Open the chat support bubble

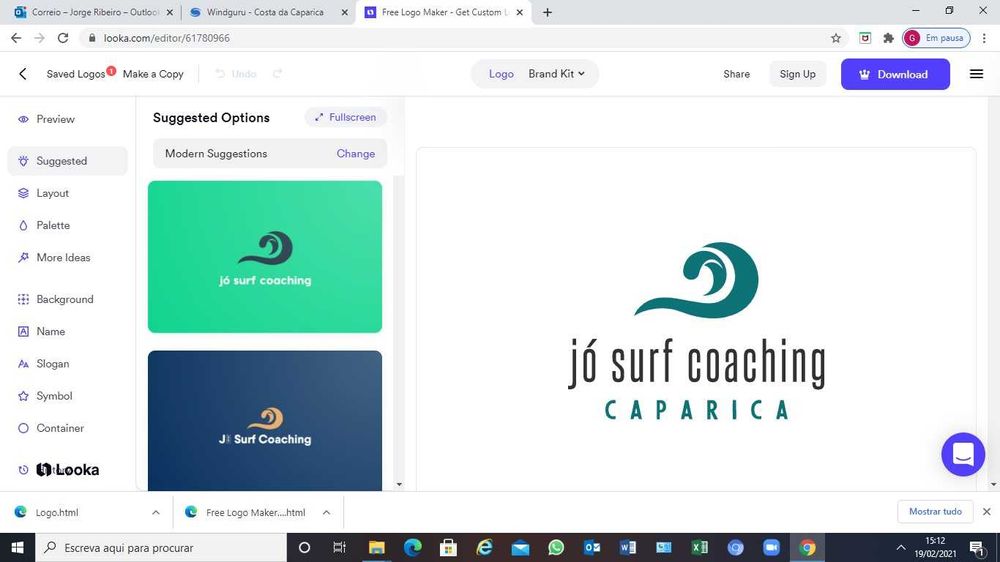tap(963, 454)
